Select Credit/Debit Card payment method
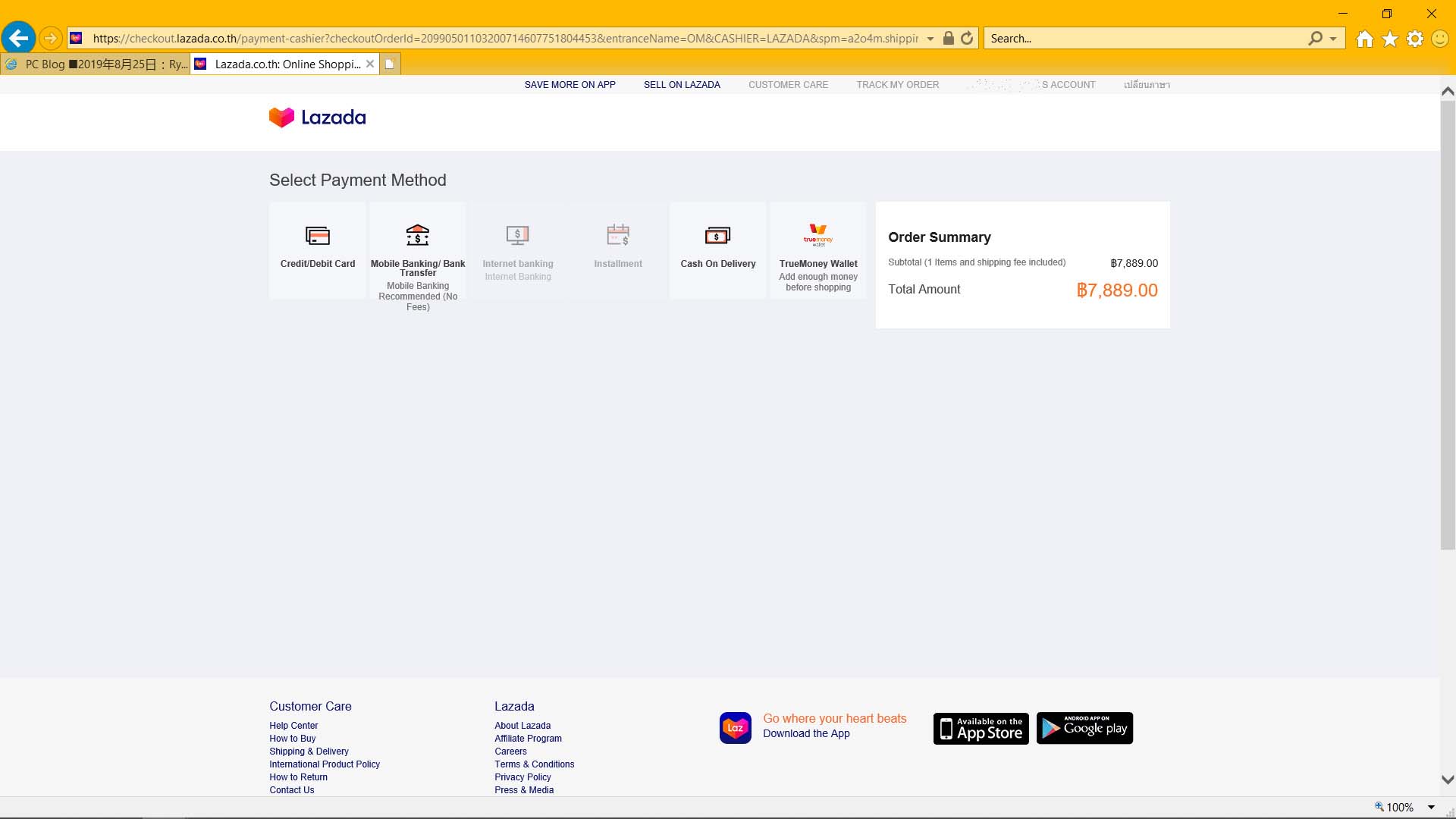Screen dimensions: 1456x819 click(317, 249)
